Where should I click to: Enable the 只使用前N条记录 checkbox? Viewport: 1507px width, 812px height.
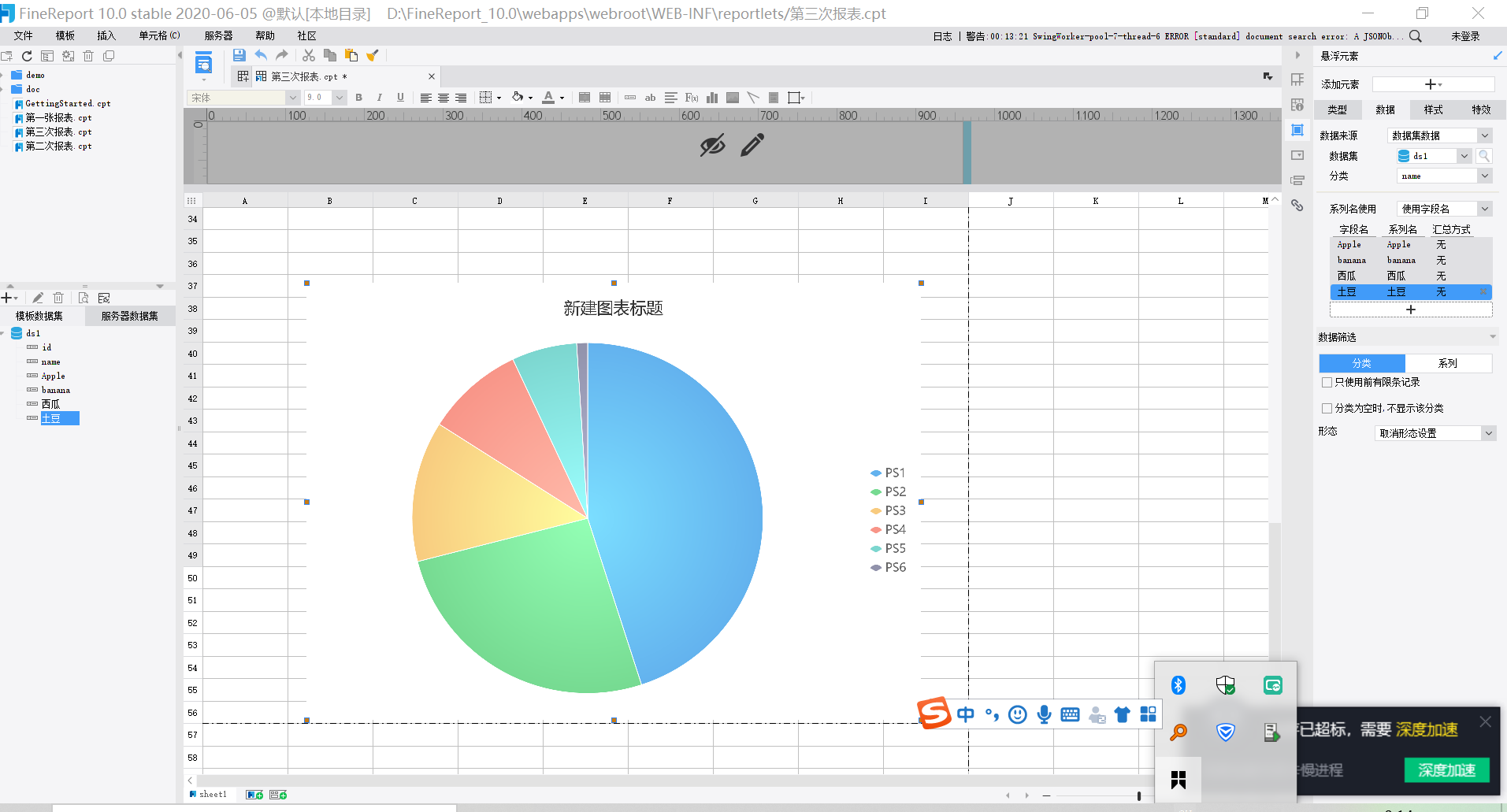coord(1327,382)
